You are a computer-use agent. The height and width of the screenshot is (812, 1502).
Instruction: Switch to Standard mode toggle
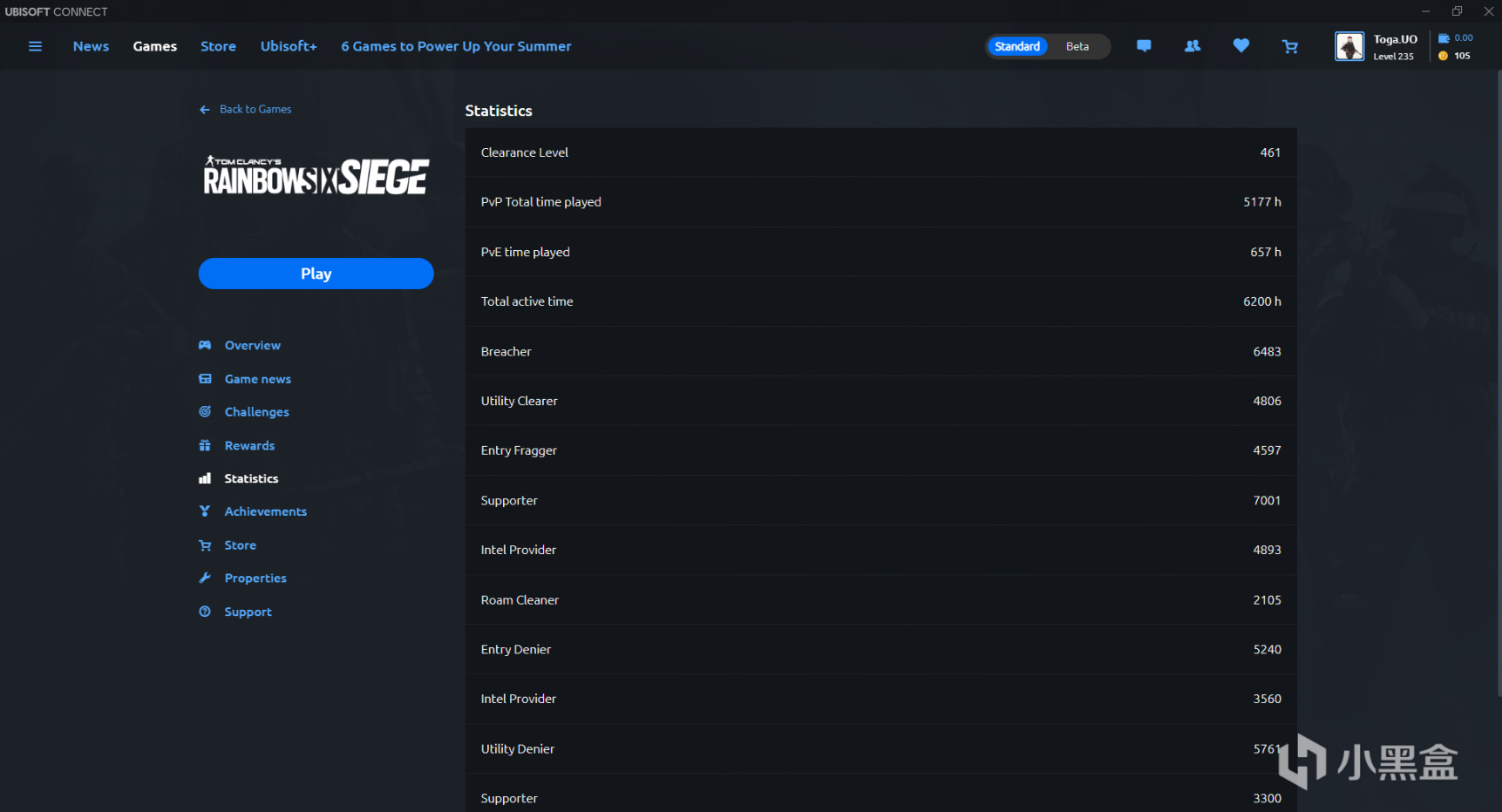coord(1017,46)
